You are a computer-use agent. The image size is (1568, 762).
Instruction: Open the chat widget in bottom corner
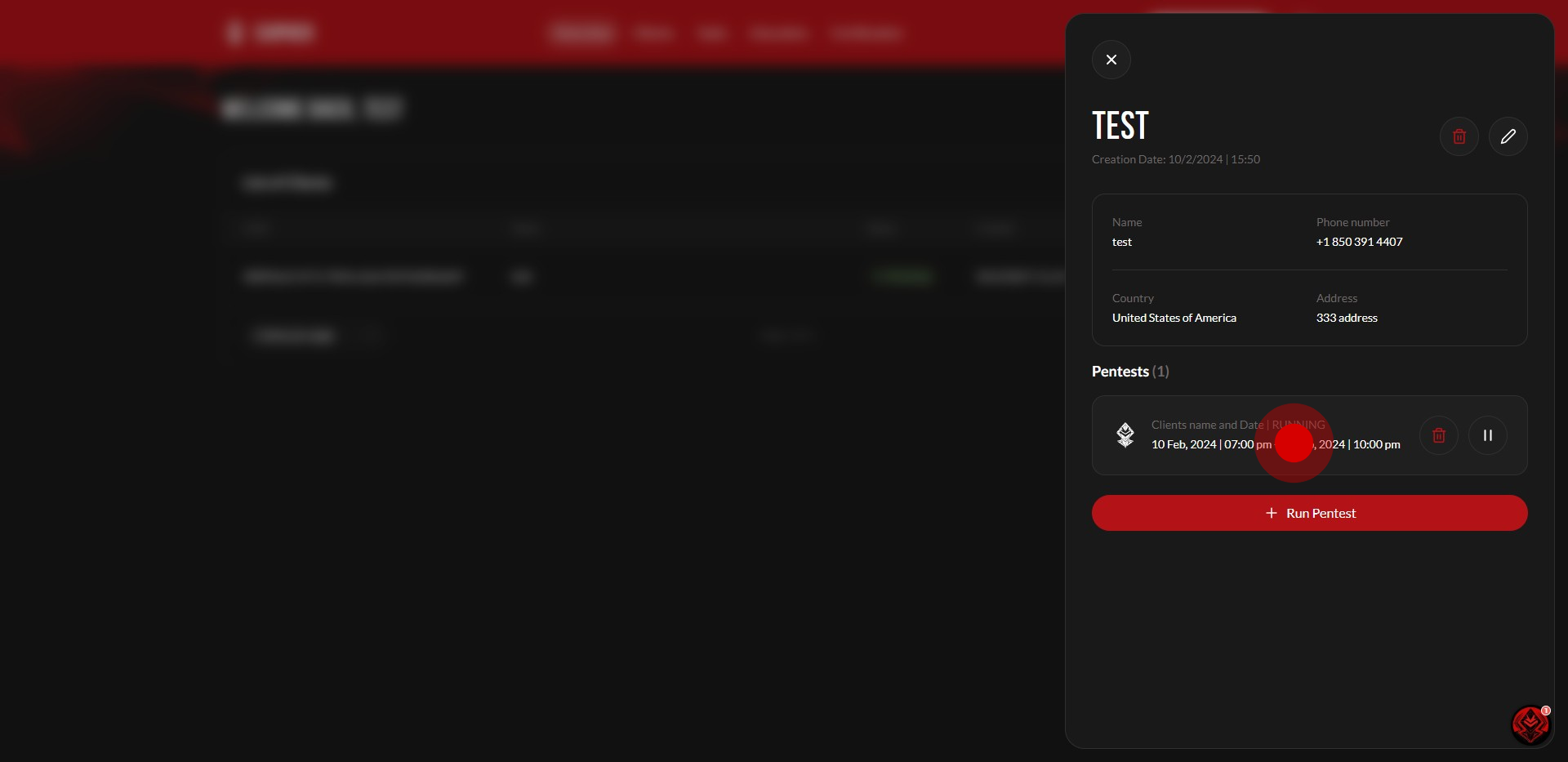click(1530, 724)
